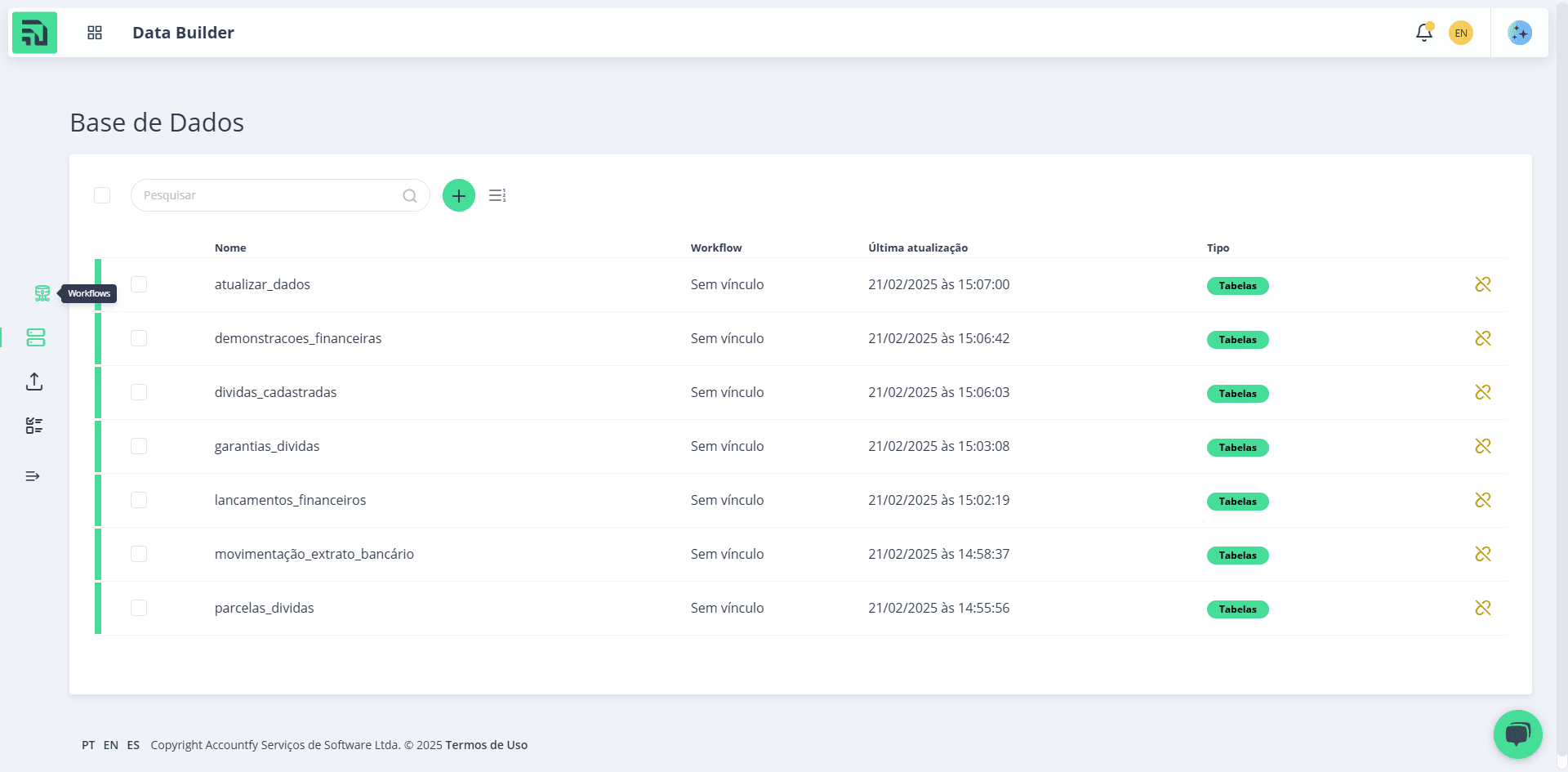Click the unlink icon for atualizar_dados
Viewport: 1568px width, 772px height.
click(1483, 284)
